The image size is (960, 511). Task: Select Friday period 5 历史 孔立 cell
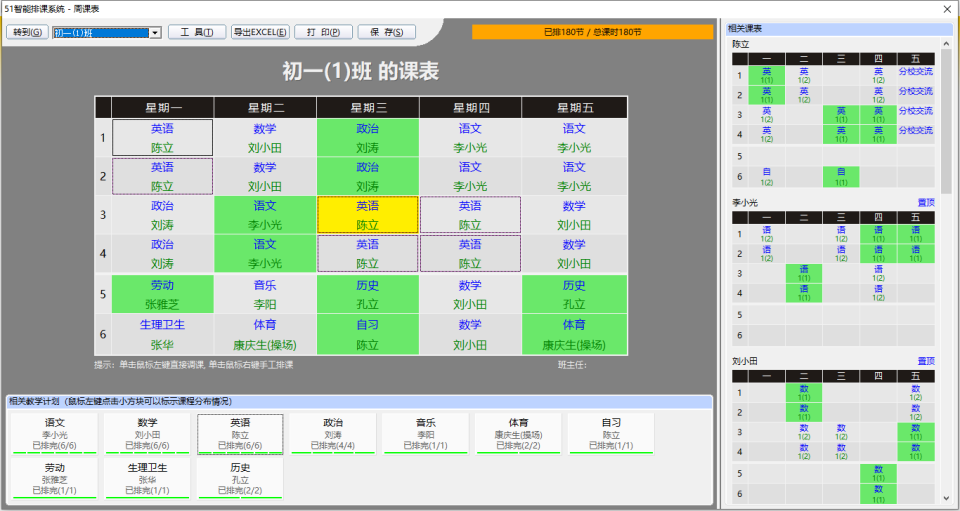574,294
